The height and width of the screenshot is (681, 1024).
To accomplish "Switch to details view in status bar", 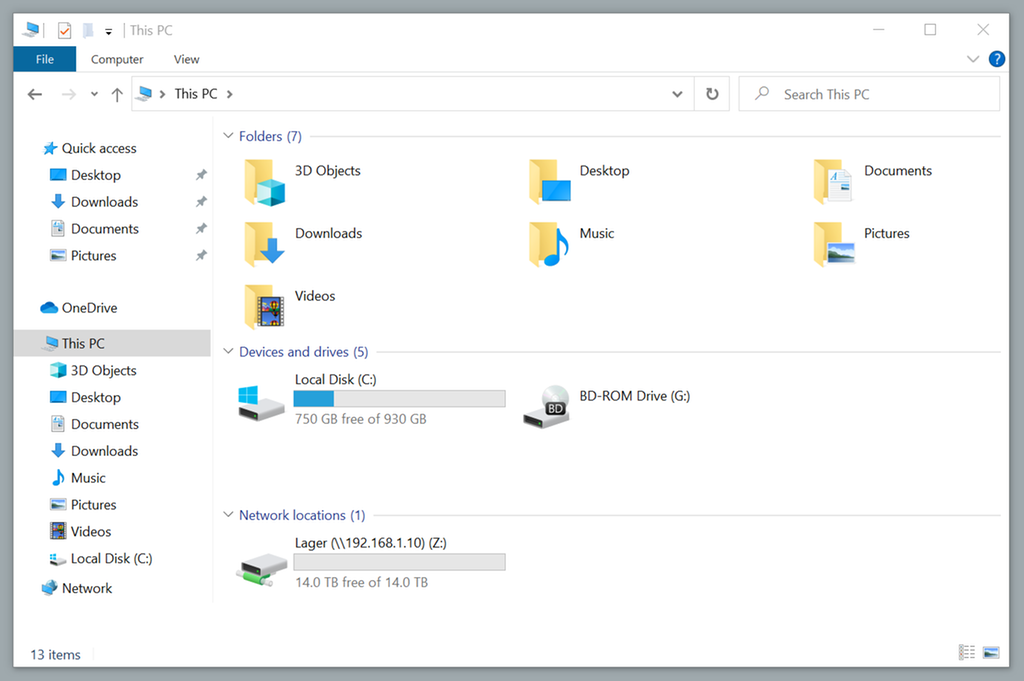I will pyautogui.click(x=967, y=653).
